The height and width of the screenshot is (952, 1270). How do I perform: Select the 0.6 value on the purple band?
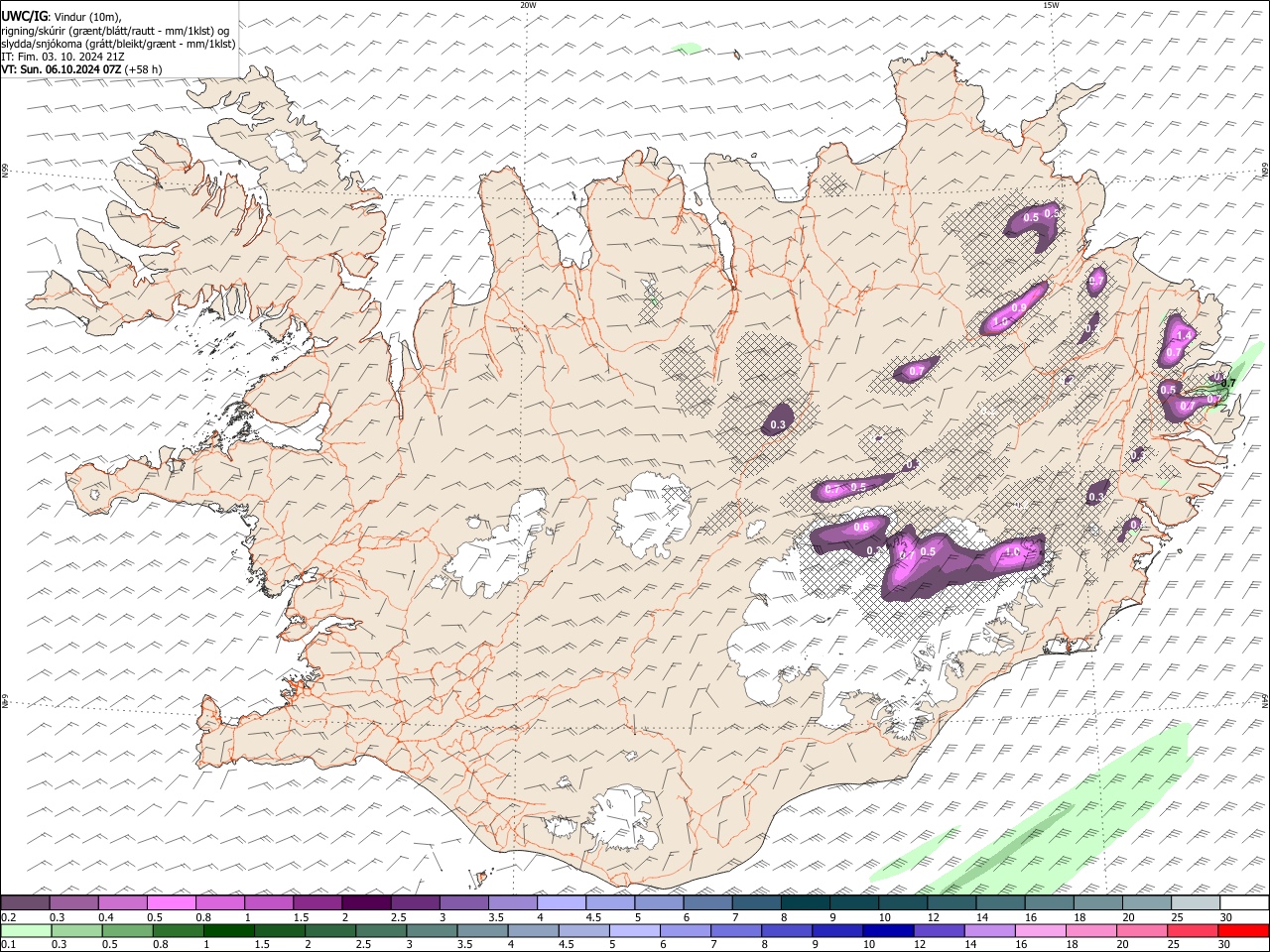click(861, 528)
